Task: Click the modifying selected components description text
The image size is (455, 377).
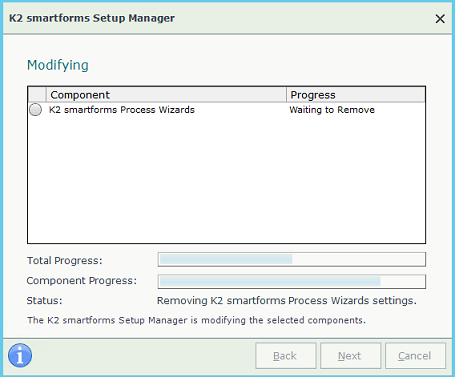Action: tap(196, 320)
